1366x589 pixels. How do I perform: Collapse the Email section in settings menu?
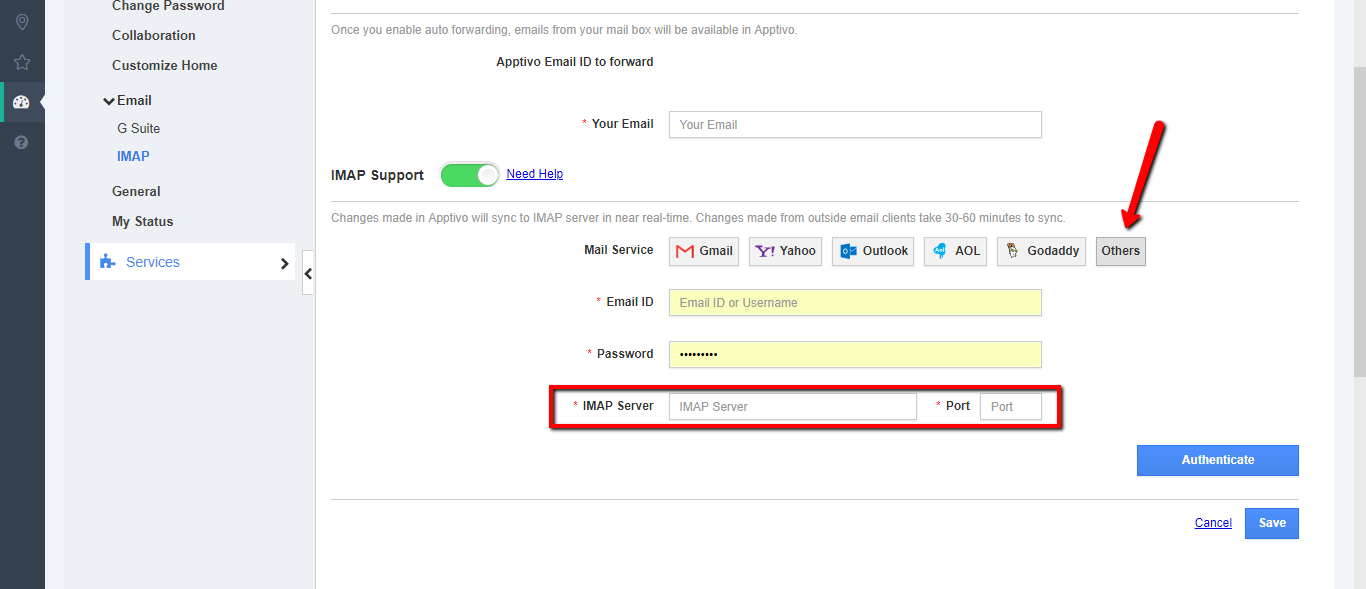point(109,101)
